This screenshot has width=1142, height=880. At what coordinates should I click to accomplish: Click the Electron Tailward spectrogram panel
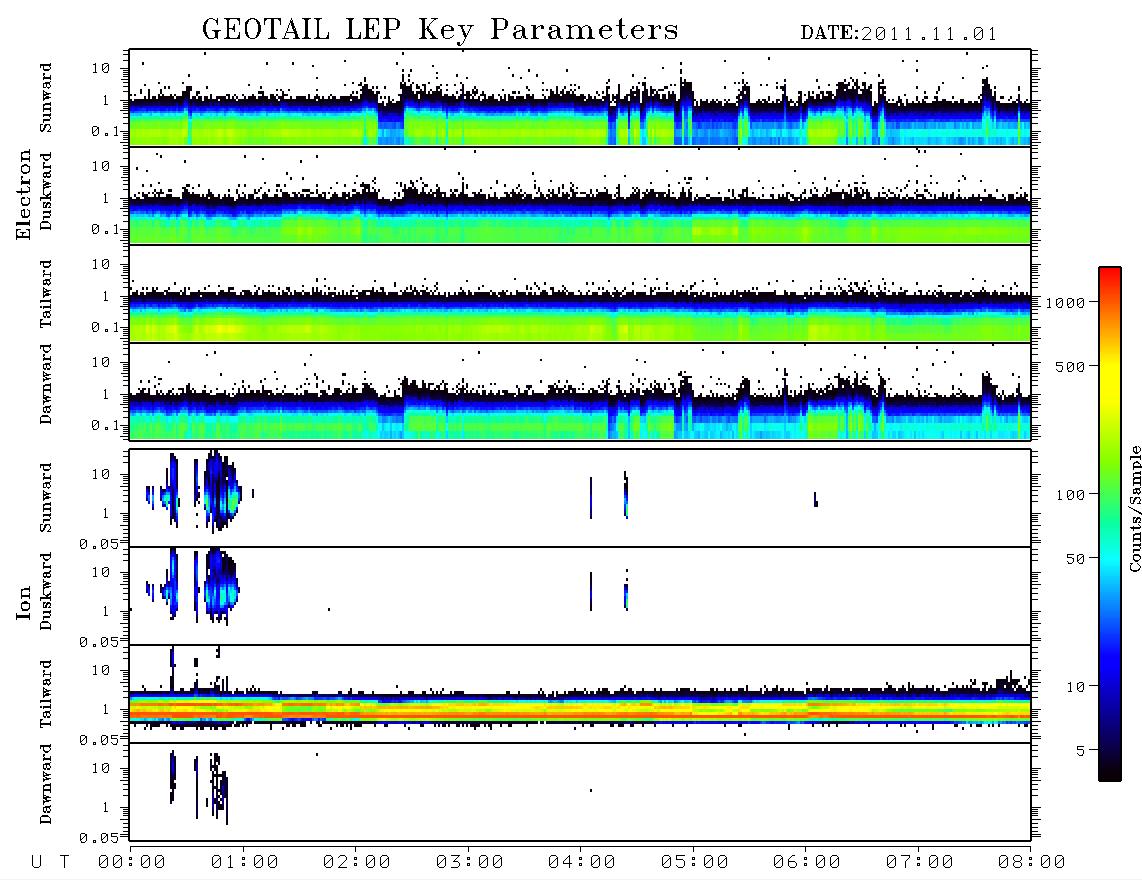tap(580, 294)
